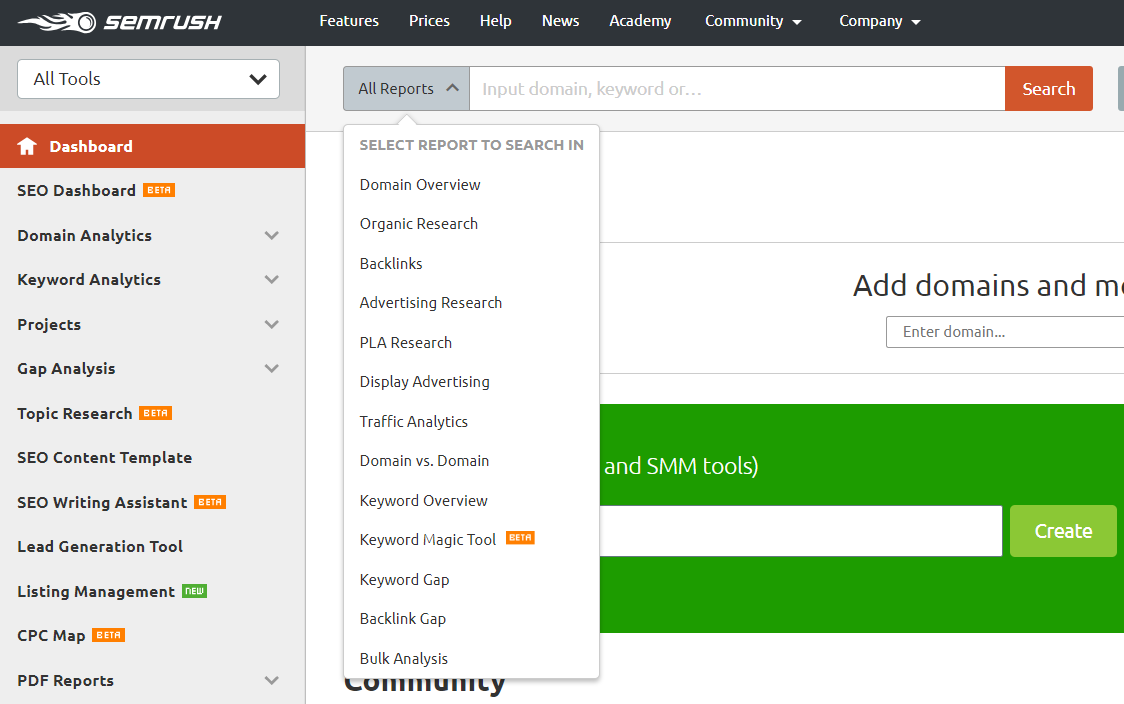The height and width of the screenshot is (704, 1124).
Task: Open CPC Map tool
Action: 51,636
